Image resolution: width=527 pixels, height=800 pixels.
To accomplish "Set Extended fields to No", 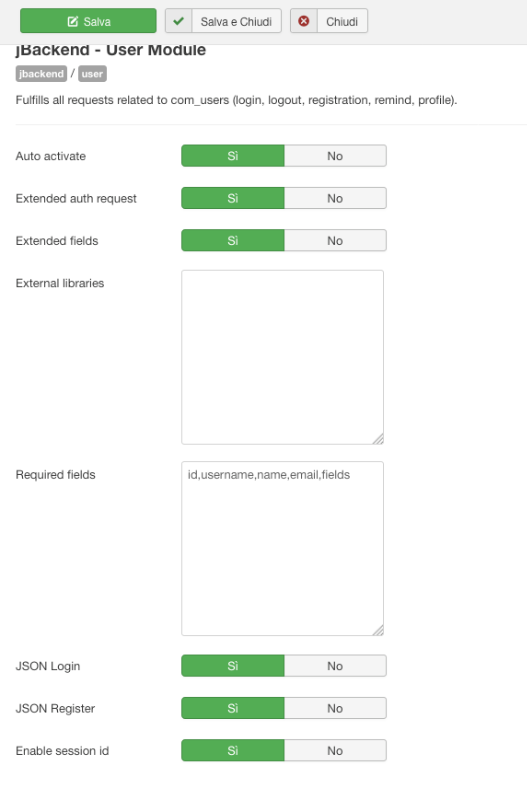I will pyautogui.click(x=335, y=240).
